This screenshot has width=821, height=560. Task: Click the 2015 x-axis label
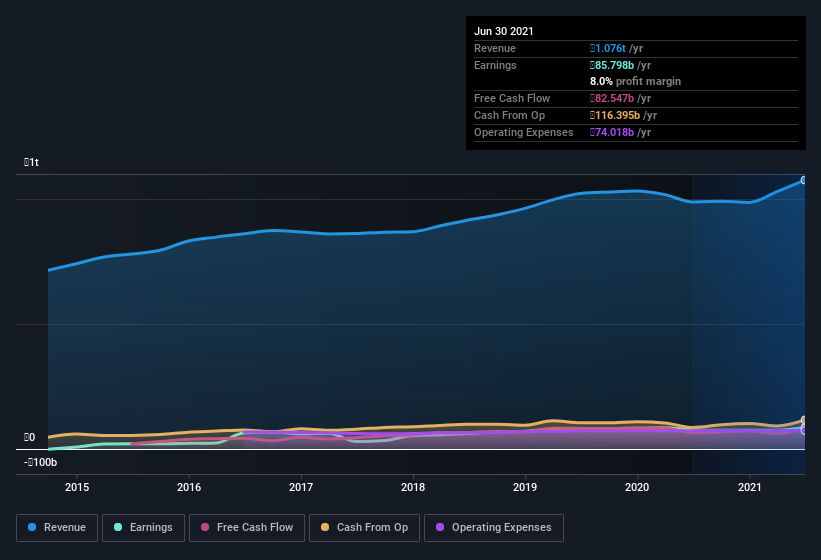click(77, 487)
